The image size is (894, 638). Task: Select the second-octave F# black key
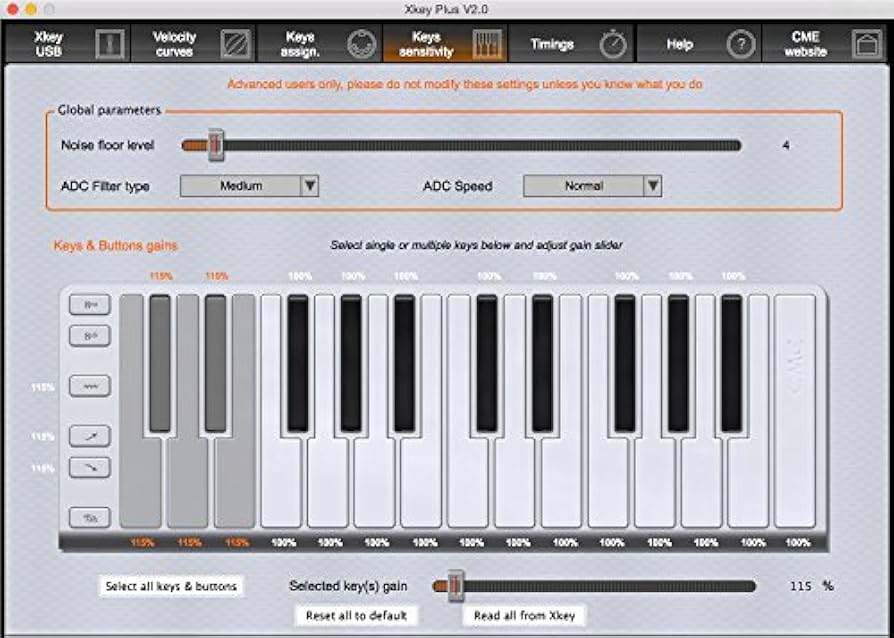click(625, 363)
